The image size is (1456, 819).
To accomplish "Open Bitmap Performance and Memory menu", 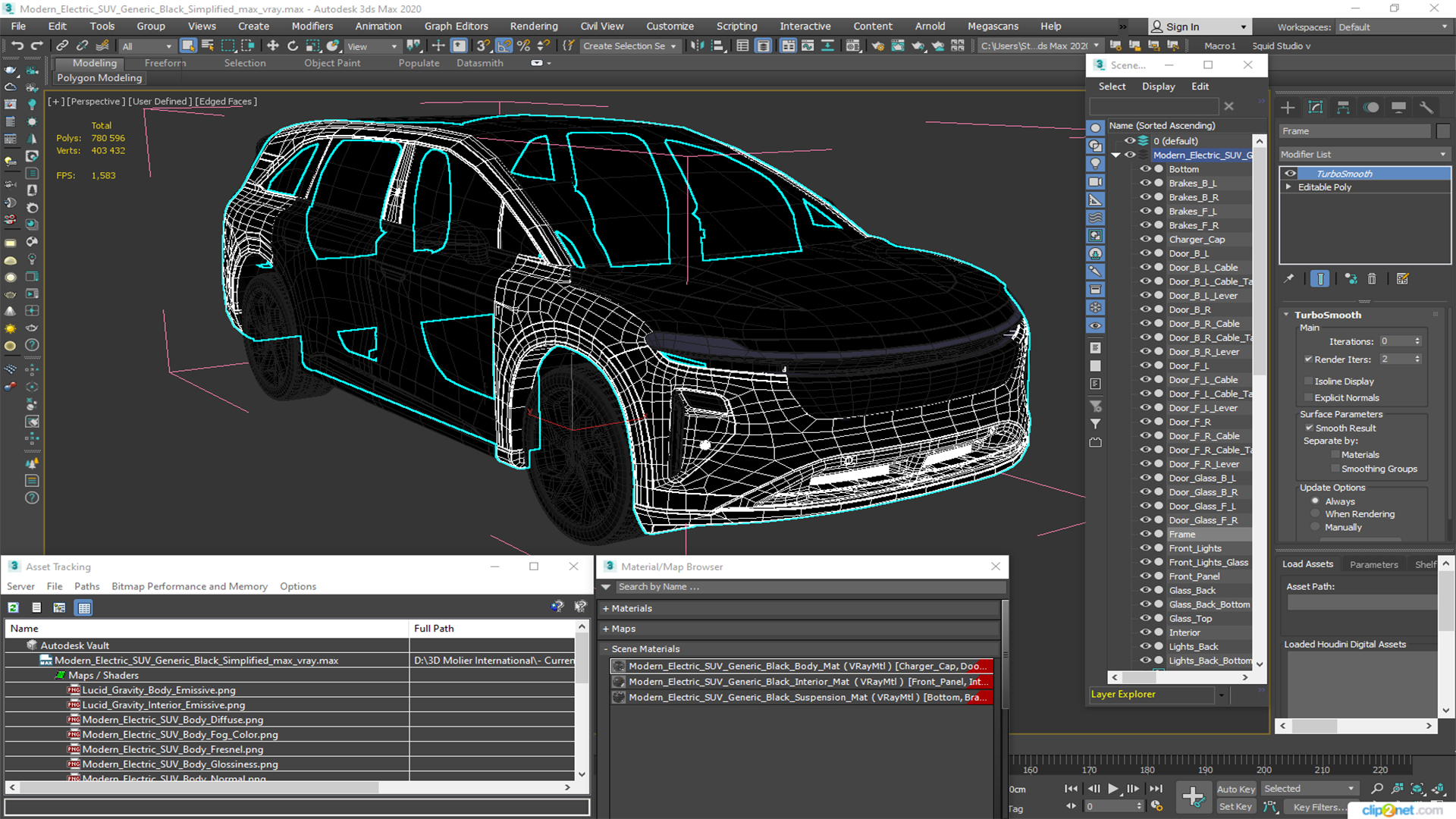I will (190, 586).
